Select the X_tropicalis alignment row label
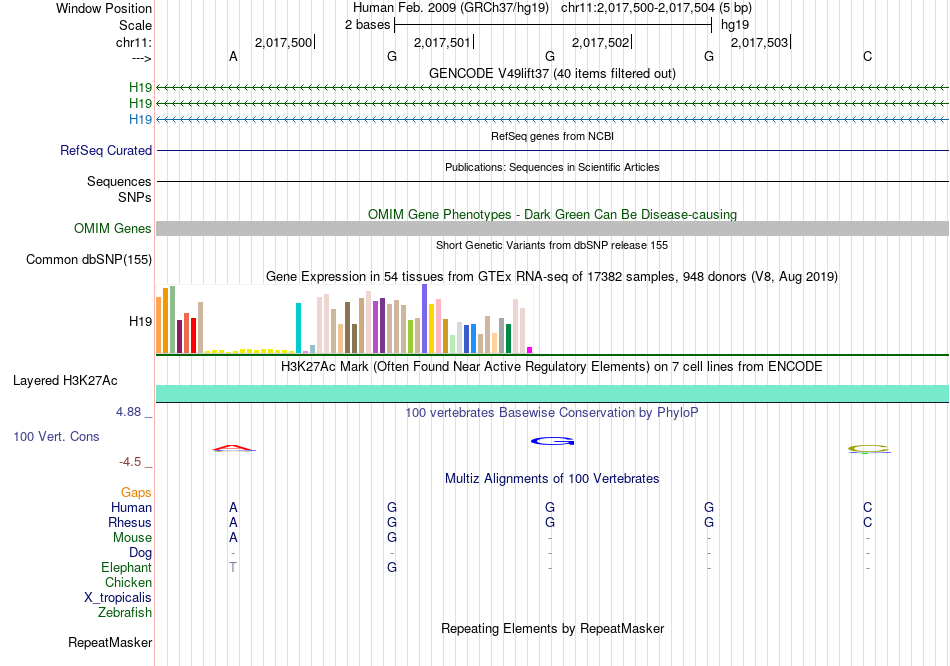Viewport: 950px width, 666px height. click(118, 598)
